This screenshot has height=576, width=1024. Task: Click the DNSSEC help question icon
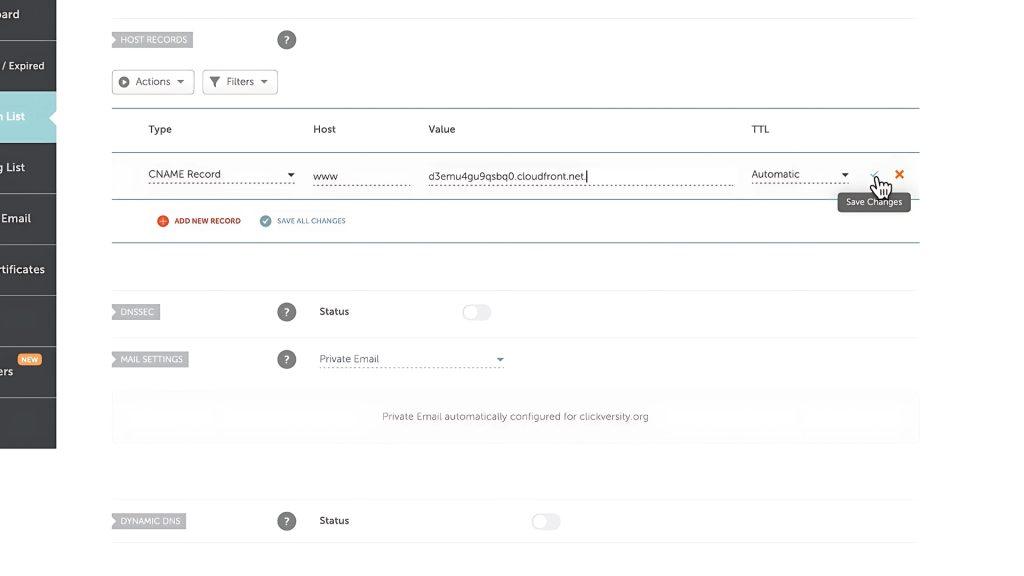point(286,312)
